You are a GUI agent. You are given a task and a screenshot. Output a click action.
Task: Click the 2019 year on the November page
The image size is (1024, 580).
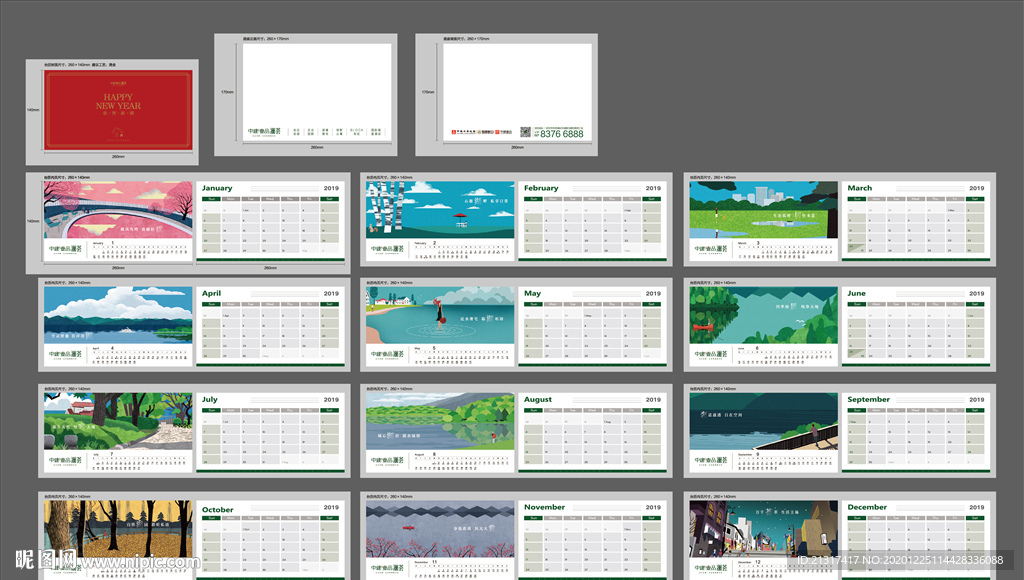coord(653,508)
